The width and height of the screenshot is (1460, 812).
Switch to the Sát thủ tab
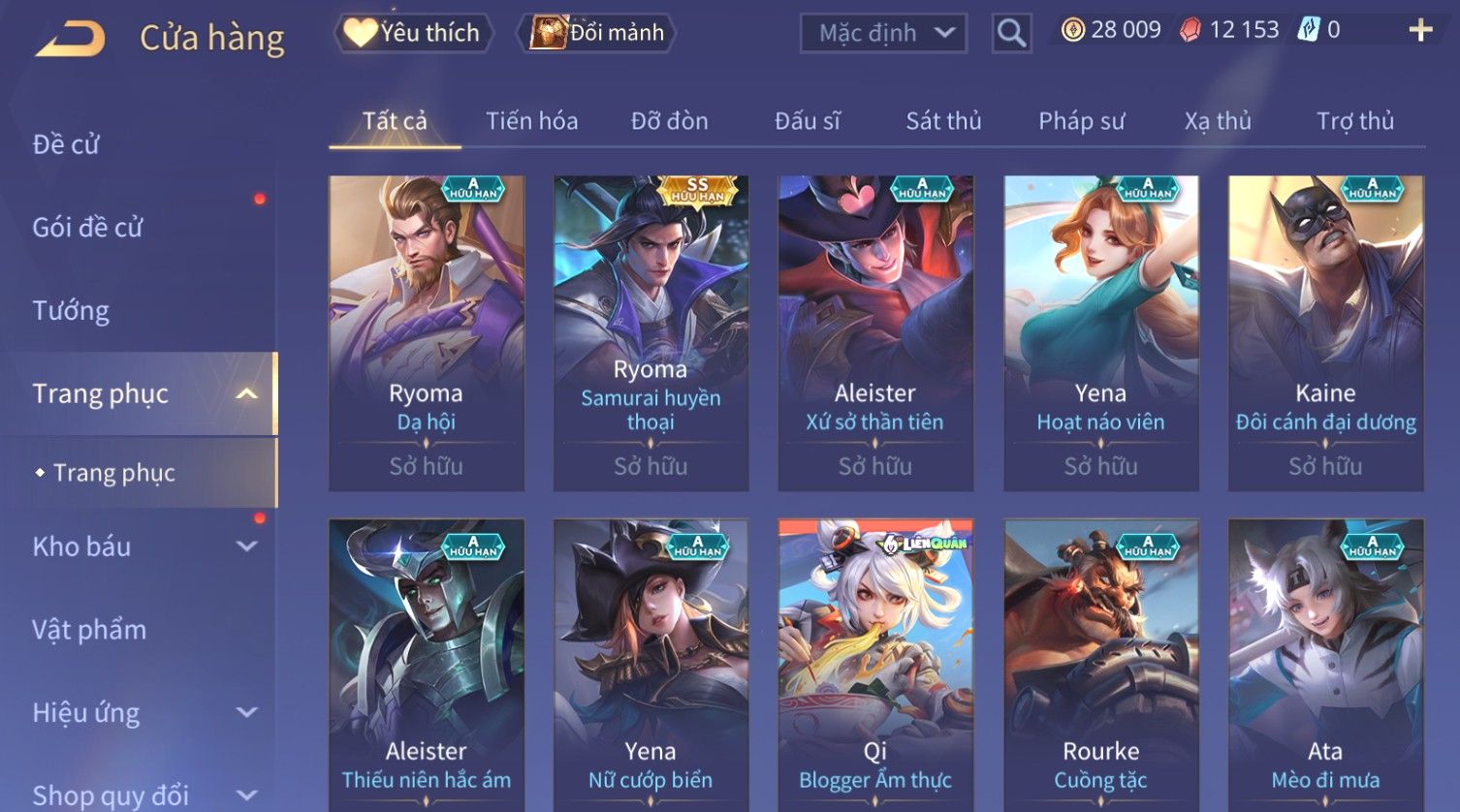(943, 121)
